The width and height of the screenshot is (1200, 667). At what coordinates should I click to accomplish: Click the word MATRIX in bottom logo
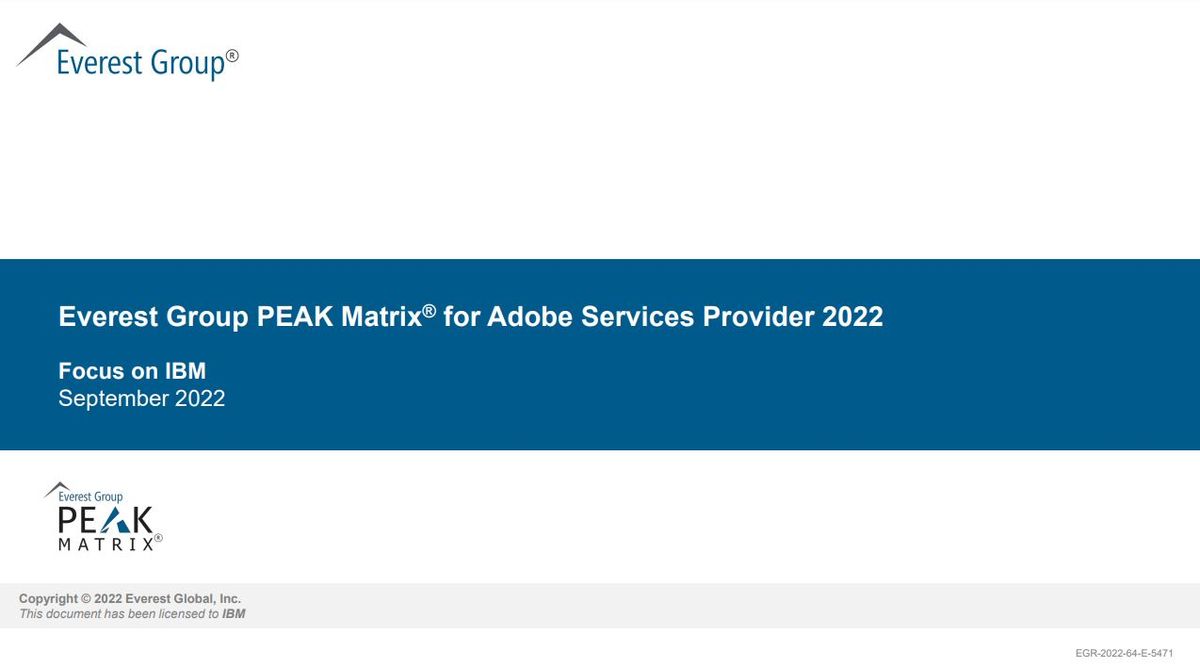[105, 545]
